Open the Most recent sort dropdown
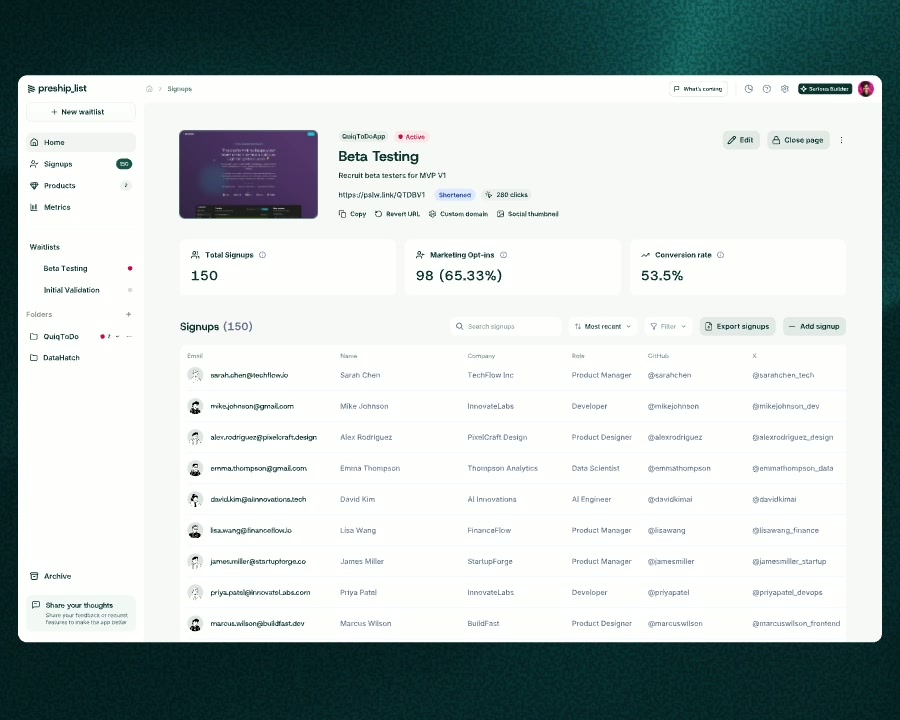Viewport: 900px width, 720px height. 603,326
